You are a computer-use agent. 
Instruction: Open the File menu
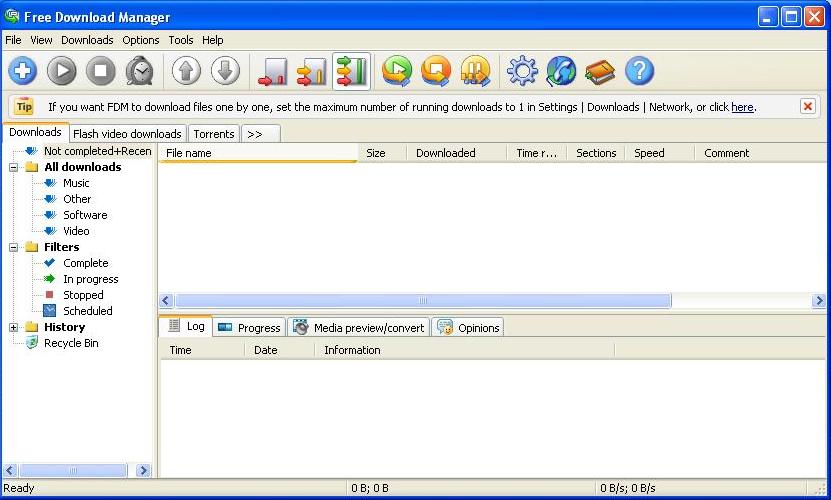pos(13,40)
